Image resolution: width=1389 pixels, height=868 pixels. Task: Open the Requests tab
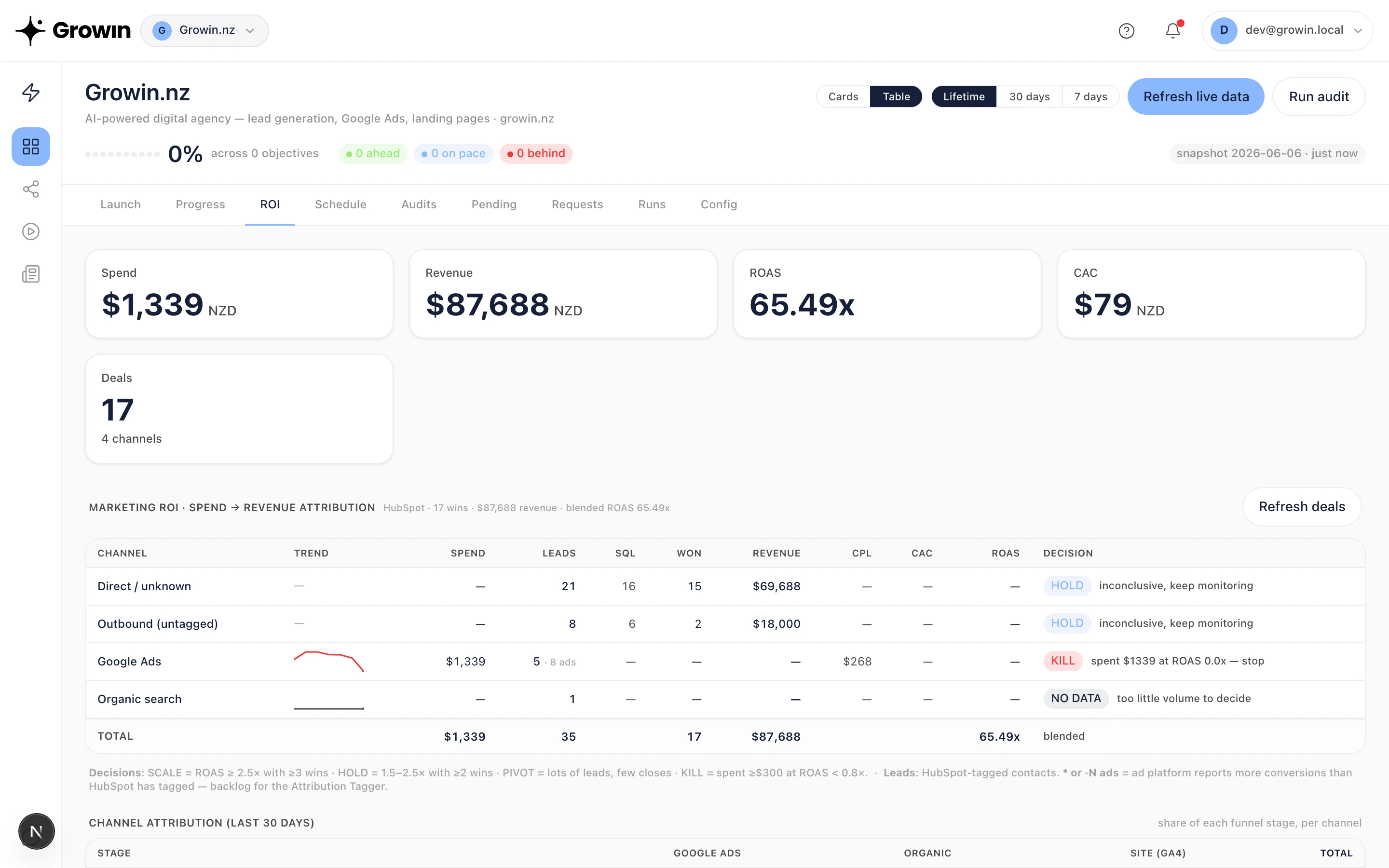point(577,204)
